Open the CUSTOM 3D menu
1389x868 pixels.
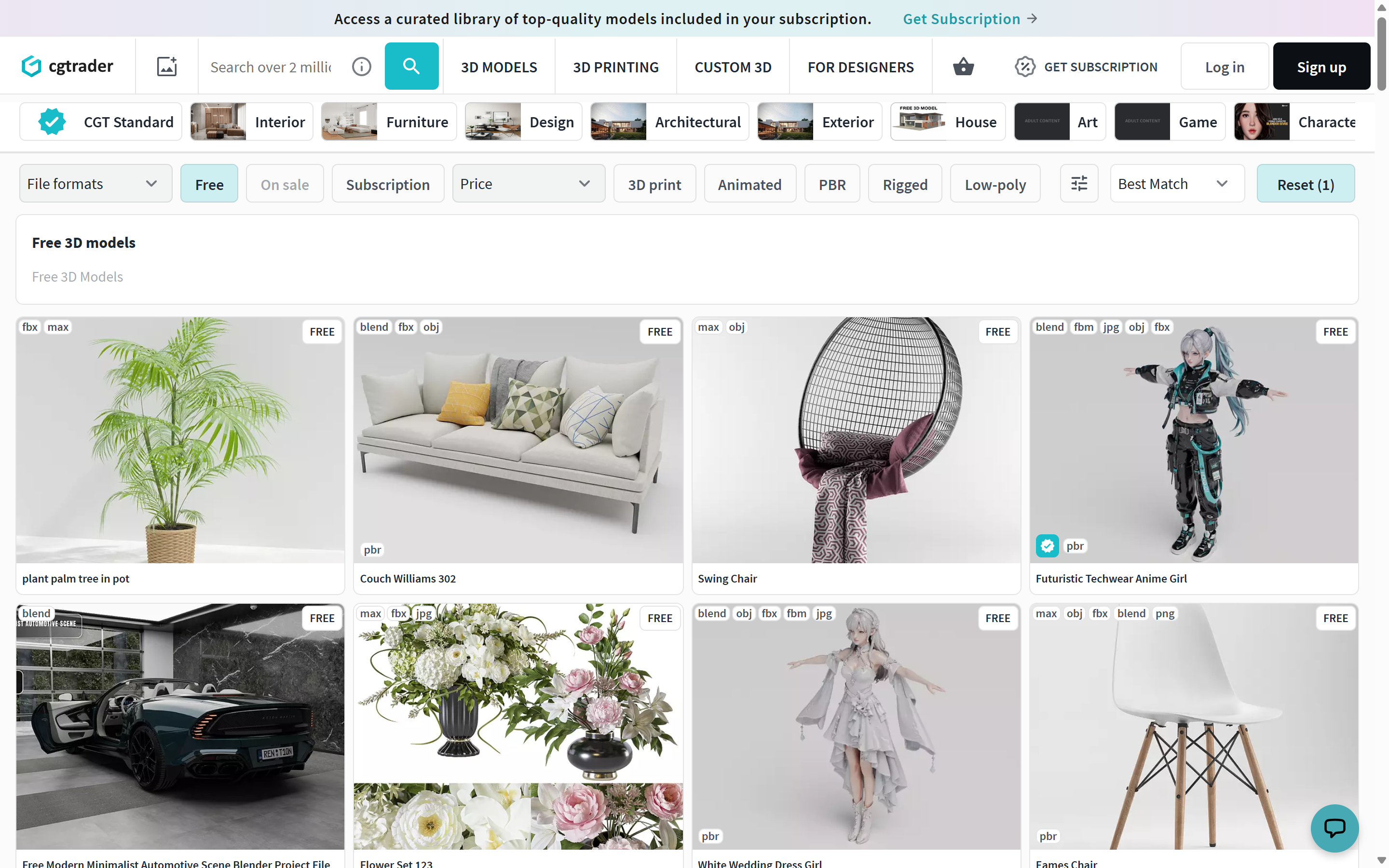733,67
